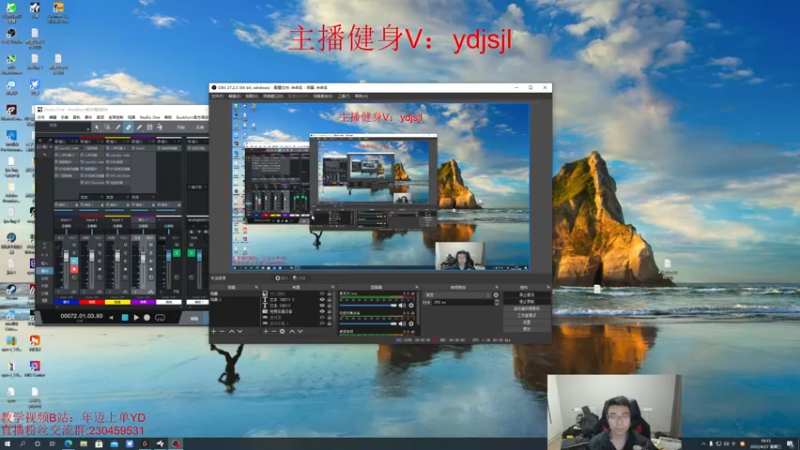Click the OBS icon in the taskbar
Screen dimensions: 800x450
coord(176,444)
